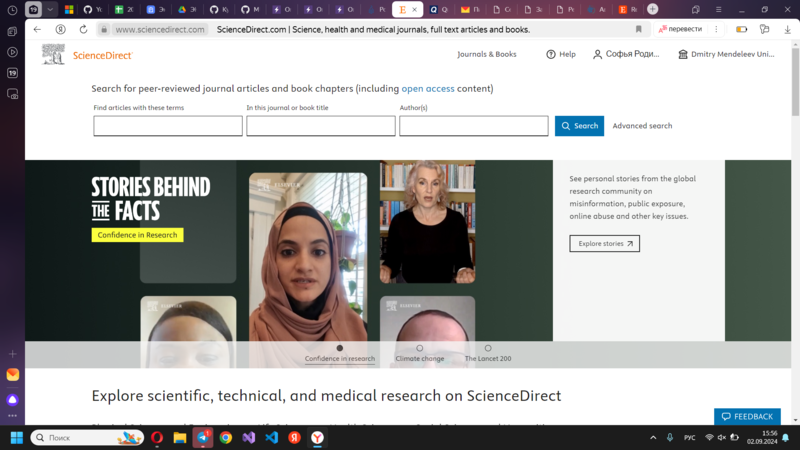This screenshot has width=800, height=450.
Task: Click the blue Search button
Action: [580, 126]
